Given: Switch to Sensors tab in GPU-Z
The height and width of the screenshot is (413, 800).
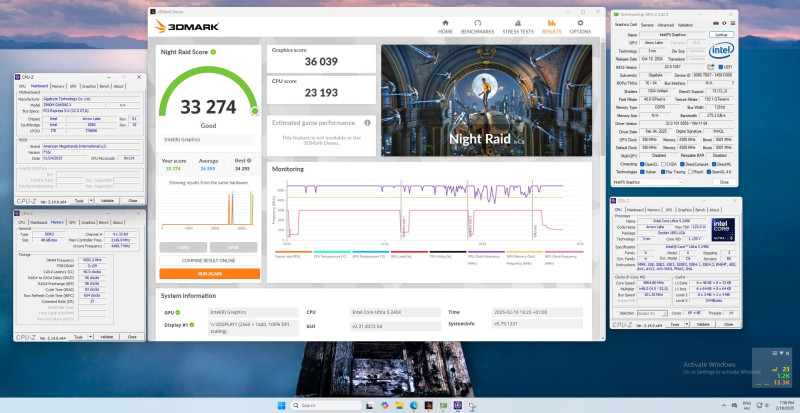Looking at the screenshot, I should (647, 25).
